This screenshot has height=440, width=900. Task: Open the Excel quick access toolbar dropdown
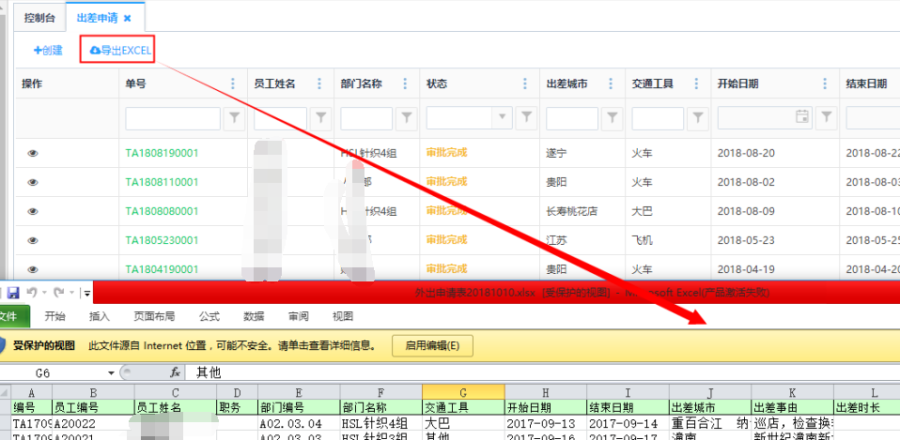87,294
